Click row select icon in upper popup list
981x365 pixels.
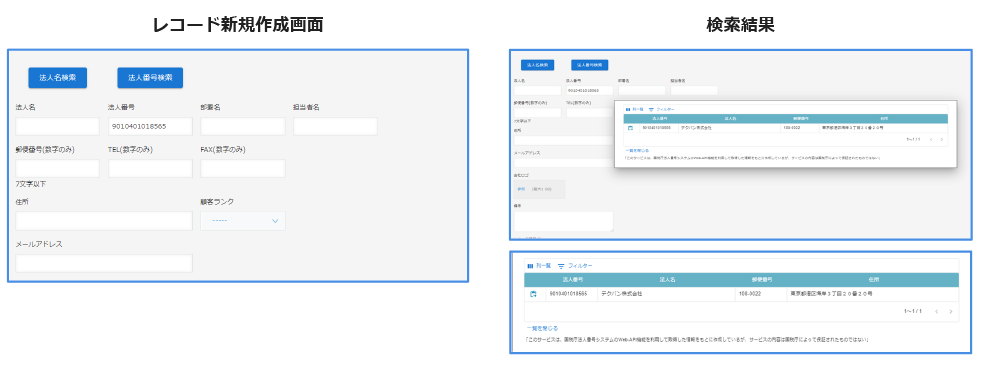click(630, 128)
